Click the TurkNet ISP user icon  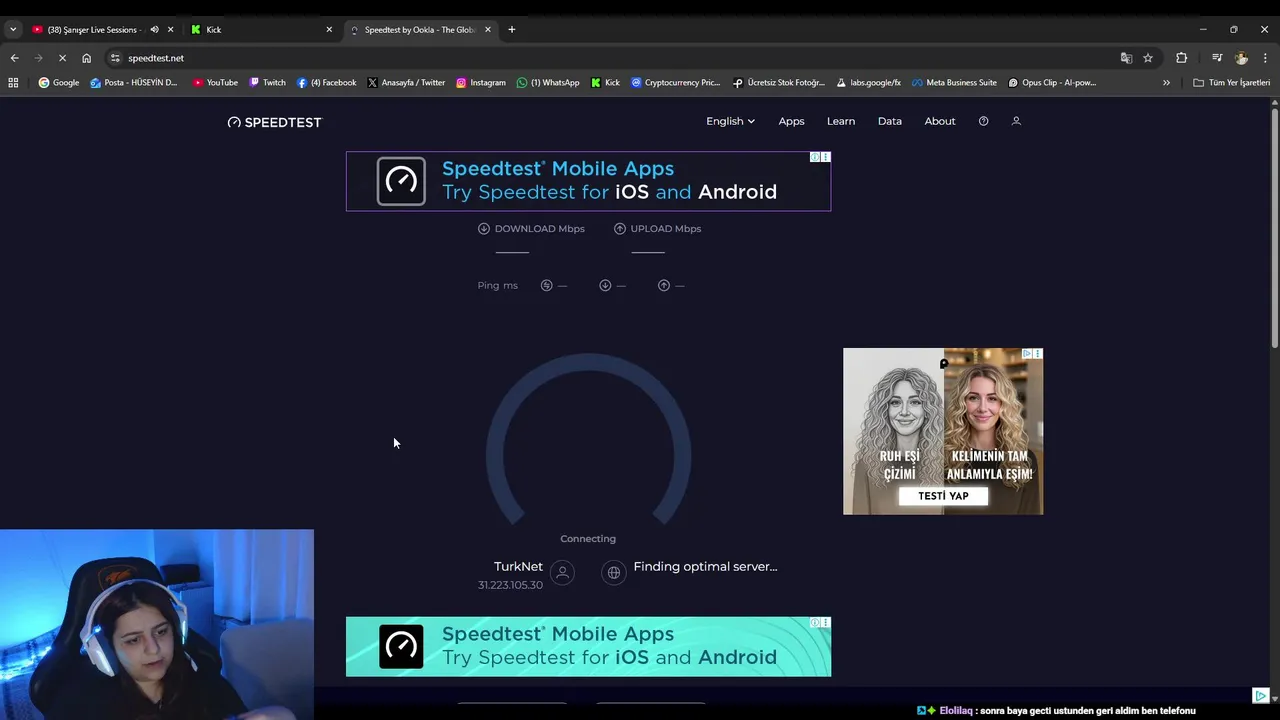562,572
